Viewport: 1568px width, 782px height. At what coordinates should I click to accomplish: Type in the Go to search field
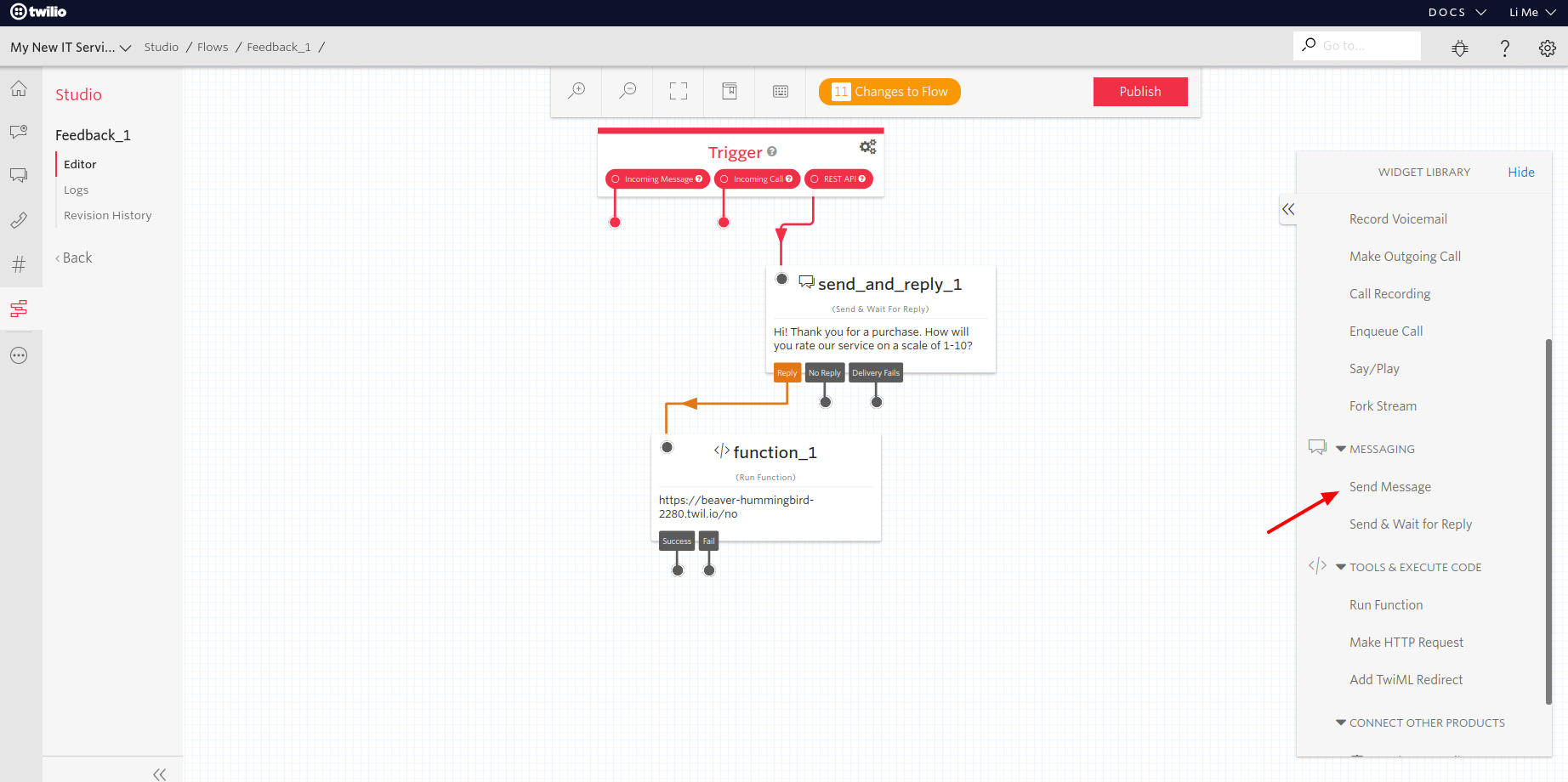point(1357,45)
